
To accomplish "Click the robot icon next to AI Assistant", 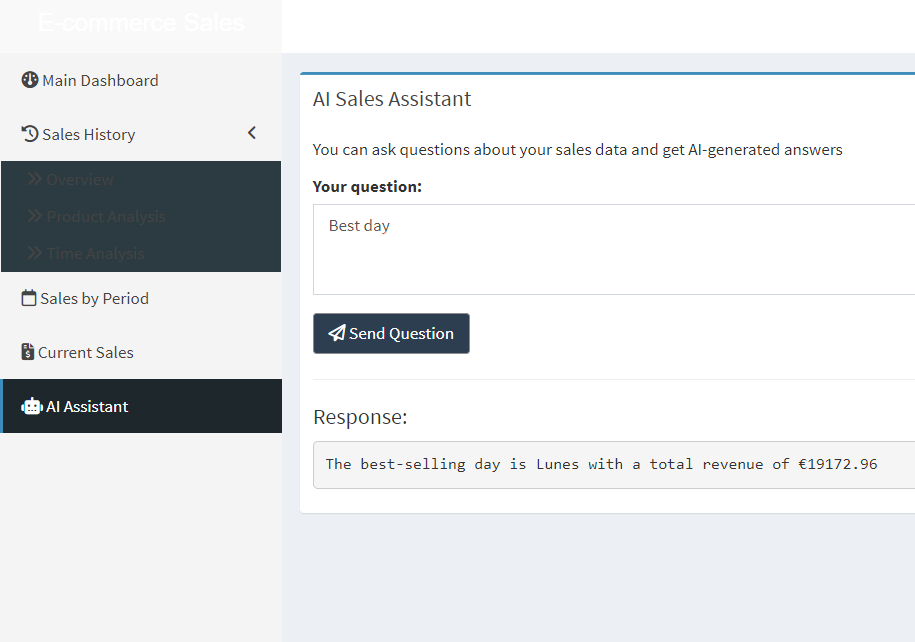I will [32, 406].
